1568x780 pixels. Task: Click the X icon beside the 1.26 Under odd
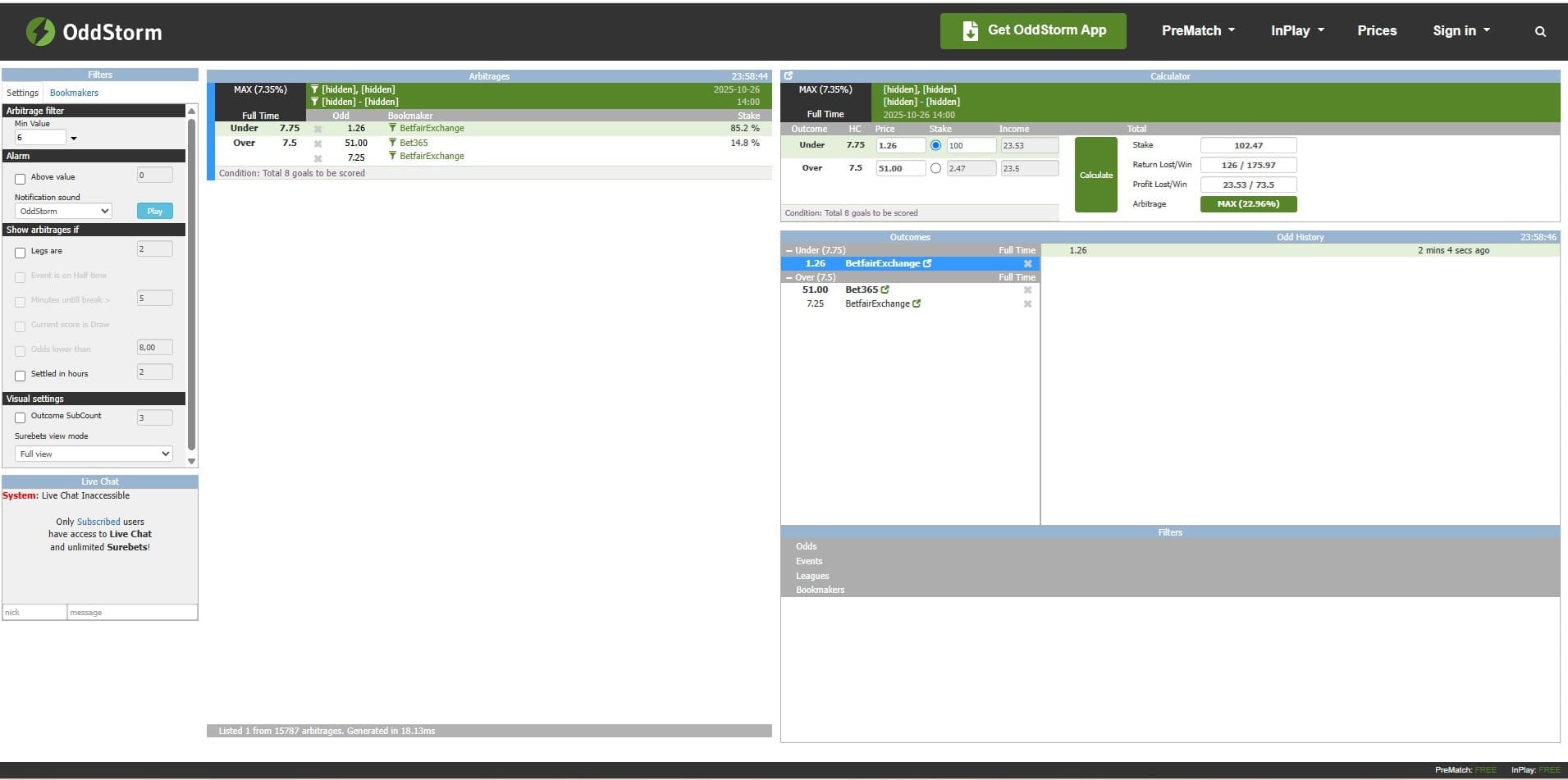coord(318,129)
